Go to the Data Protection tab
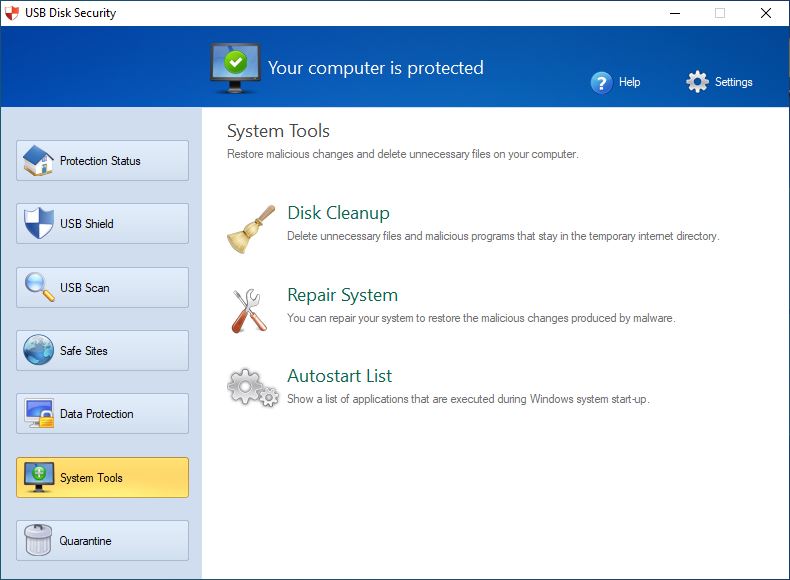Viewport: 790px width, 580px height. (102, 414)
